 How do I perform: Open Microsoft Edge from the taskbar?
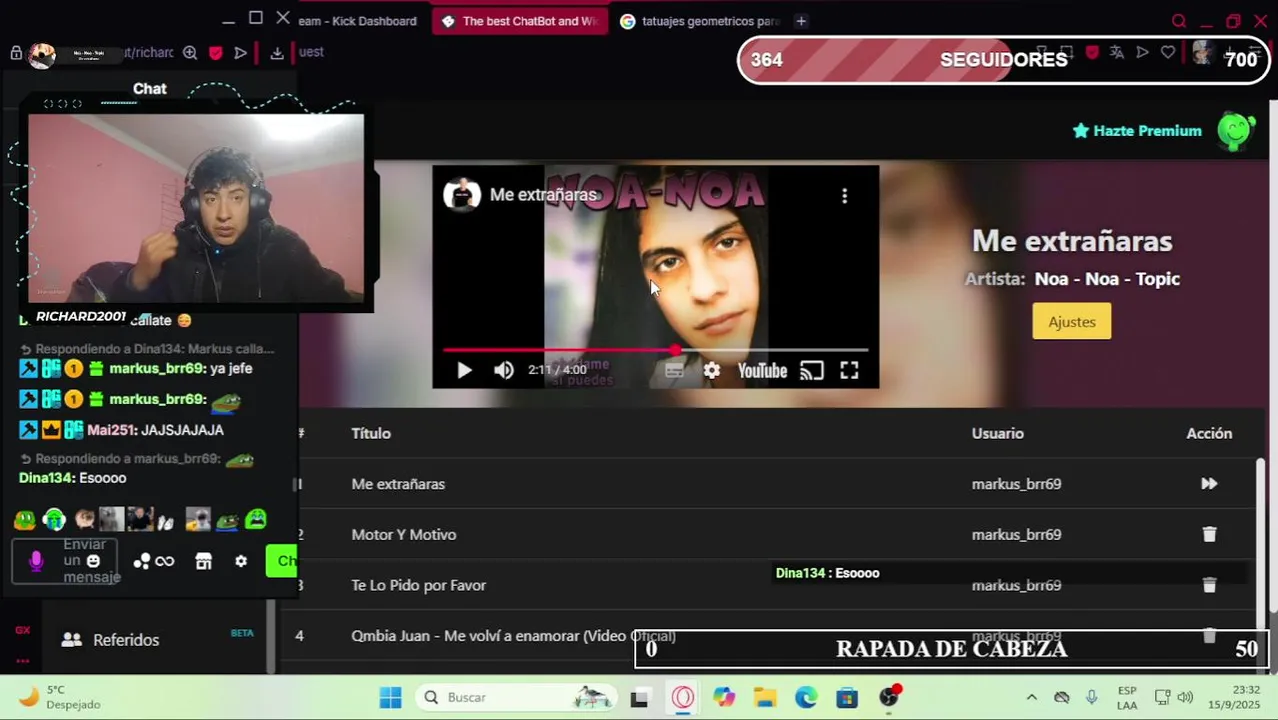(x=806, y=697)
